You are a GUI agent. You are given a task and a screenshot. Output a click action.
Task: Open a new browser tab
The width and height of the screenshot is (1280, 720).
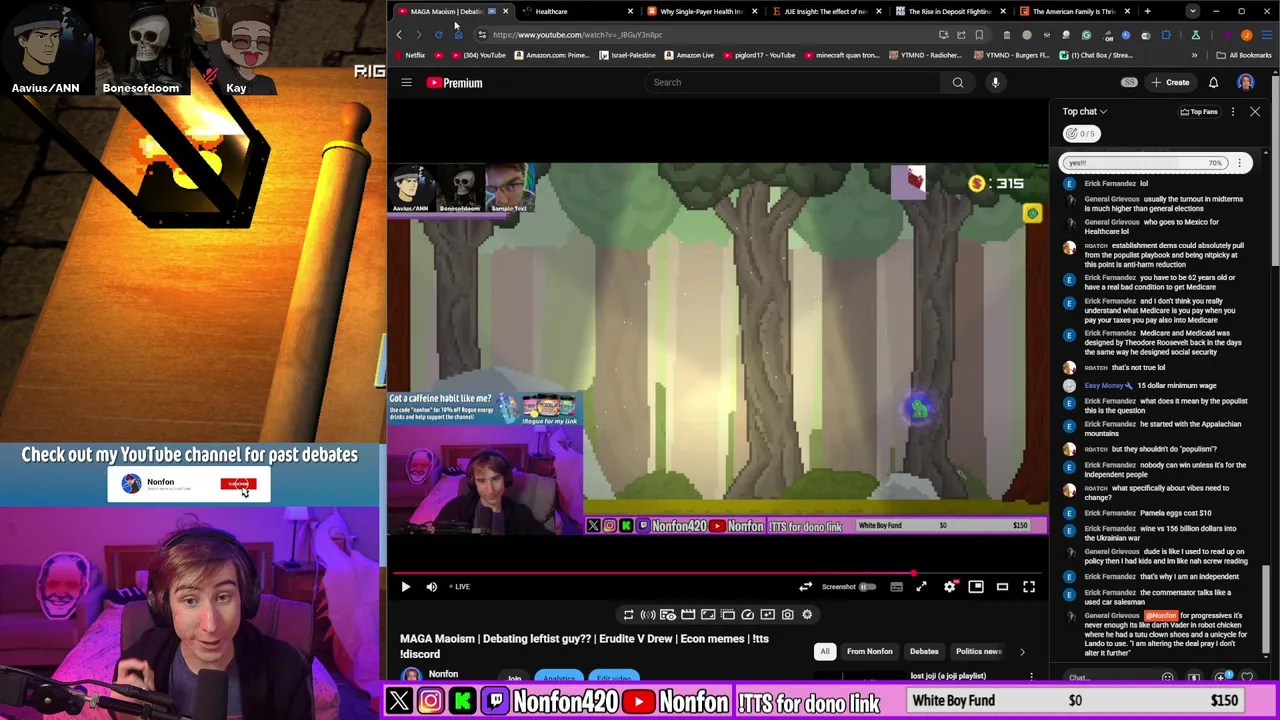click(1147, 11)
